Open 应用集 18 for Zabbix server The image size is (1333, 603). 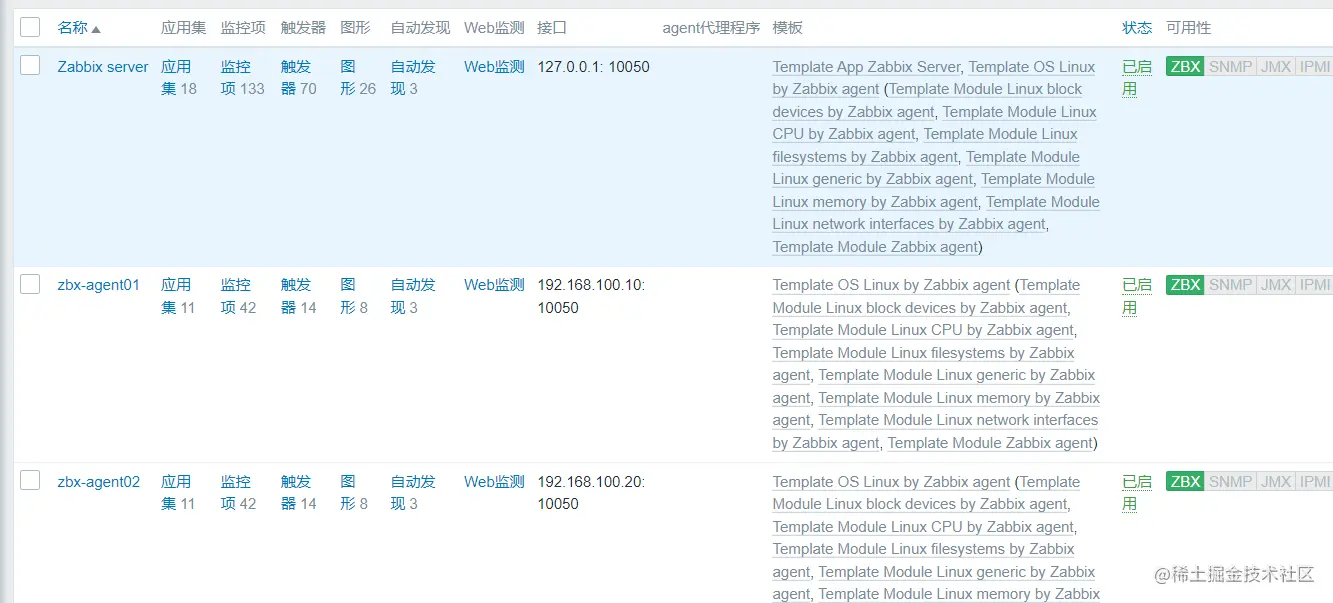pyautogui.click(x=178, y=78)
